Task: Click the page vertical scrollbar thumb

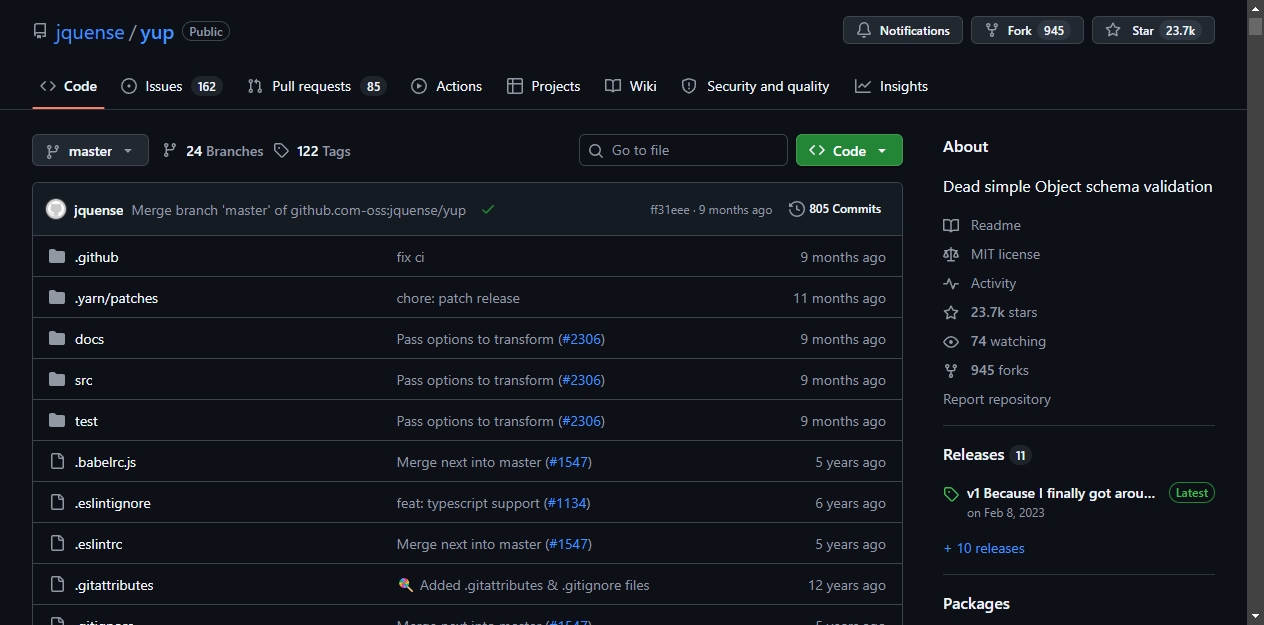Action: (1255, 25)
